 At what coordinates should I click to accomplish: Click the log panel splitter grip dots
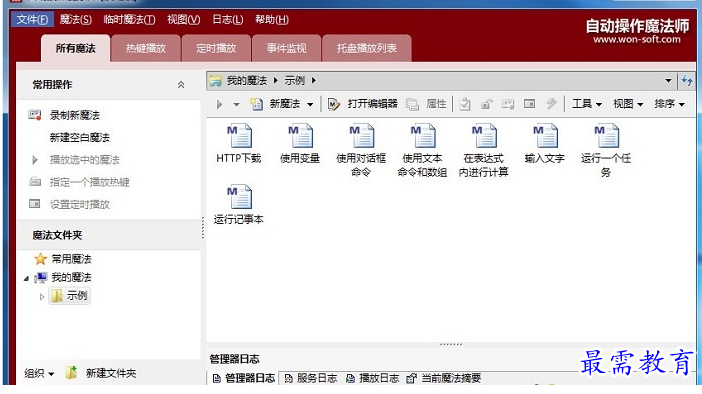click(x=451, y=344)
